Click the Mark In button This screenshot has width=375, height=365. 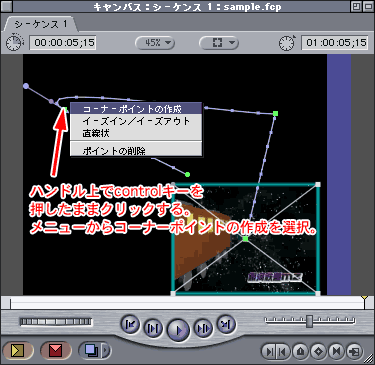point(268,351)
